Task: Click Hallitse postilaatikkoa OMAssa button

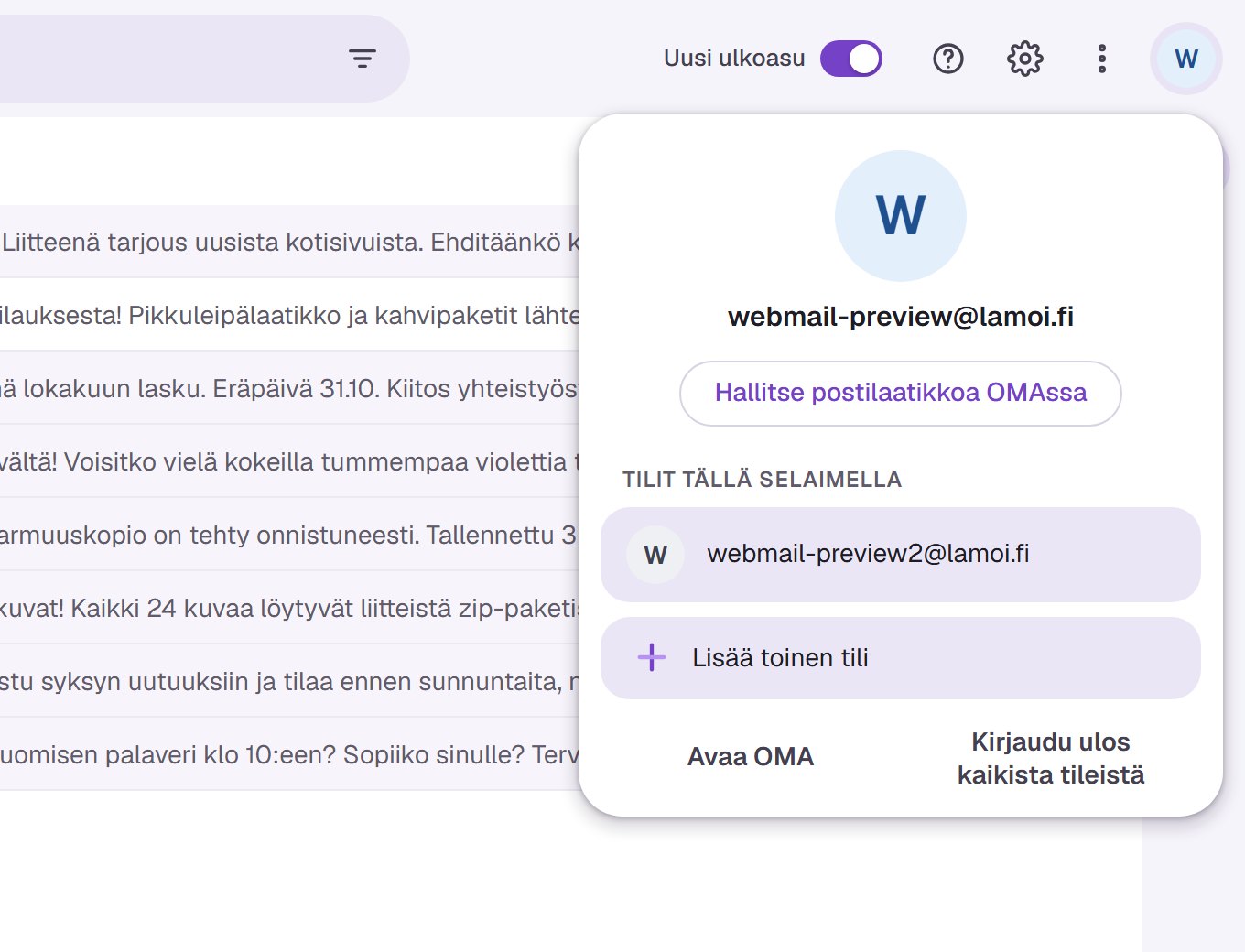Action: pos(901,394)
